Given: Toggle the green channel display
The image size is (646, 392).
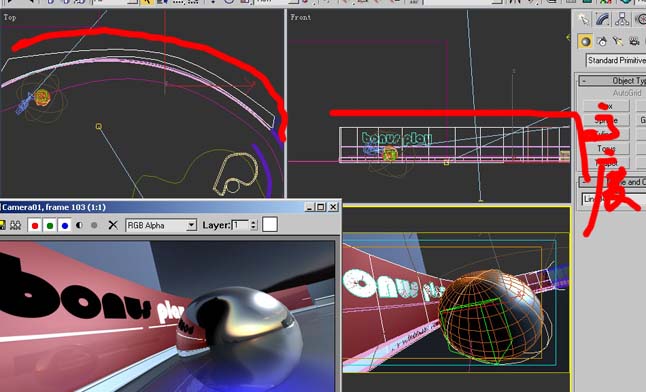Looking at the screenshot, I should click(50, 225).
